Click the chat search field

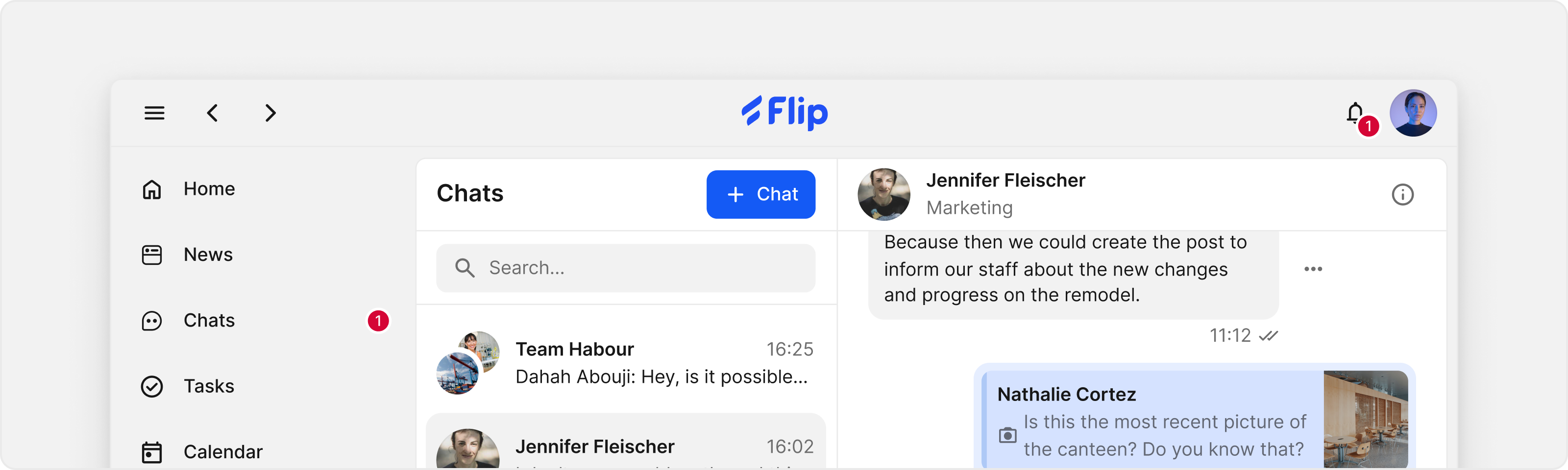(x=626, y=268)
